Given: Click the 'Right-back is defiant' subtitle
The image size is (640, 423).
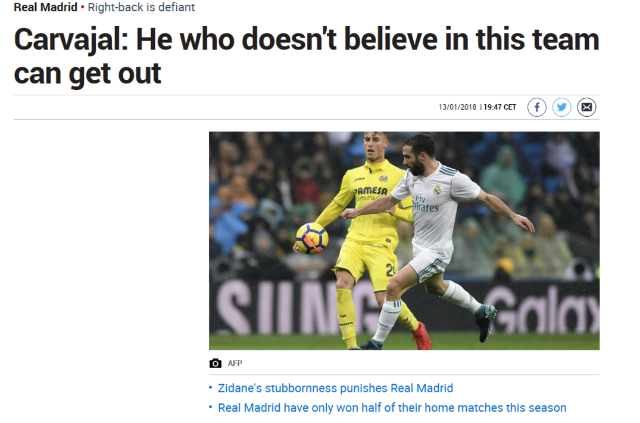Looking at the screenshot, I should coord(141,7).
